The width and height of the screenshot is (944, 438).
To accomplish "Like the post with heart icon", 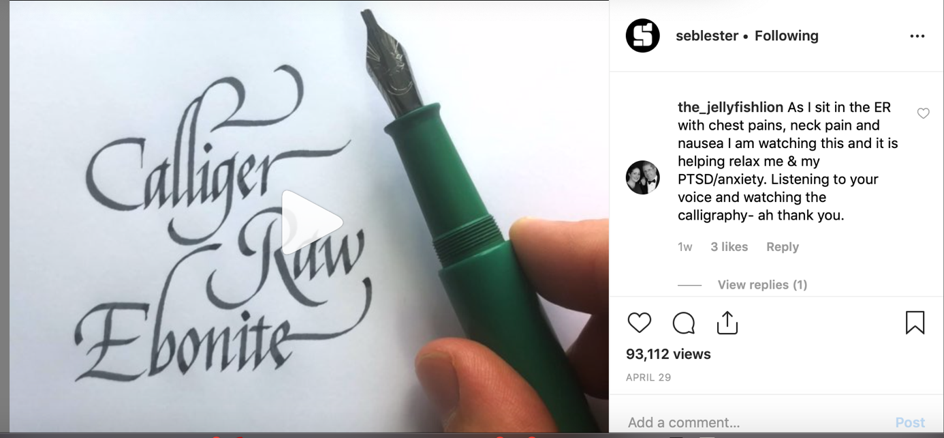I will click(x=639, y=323).
